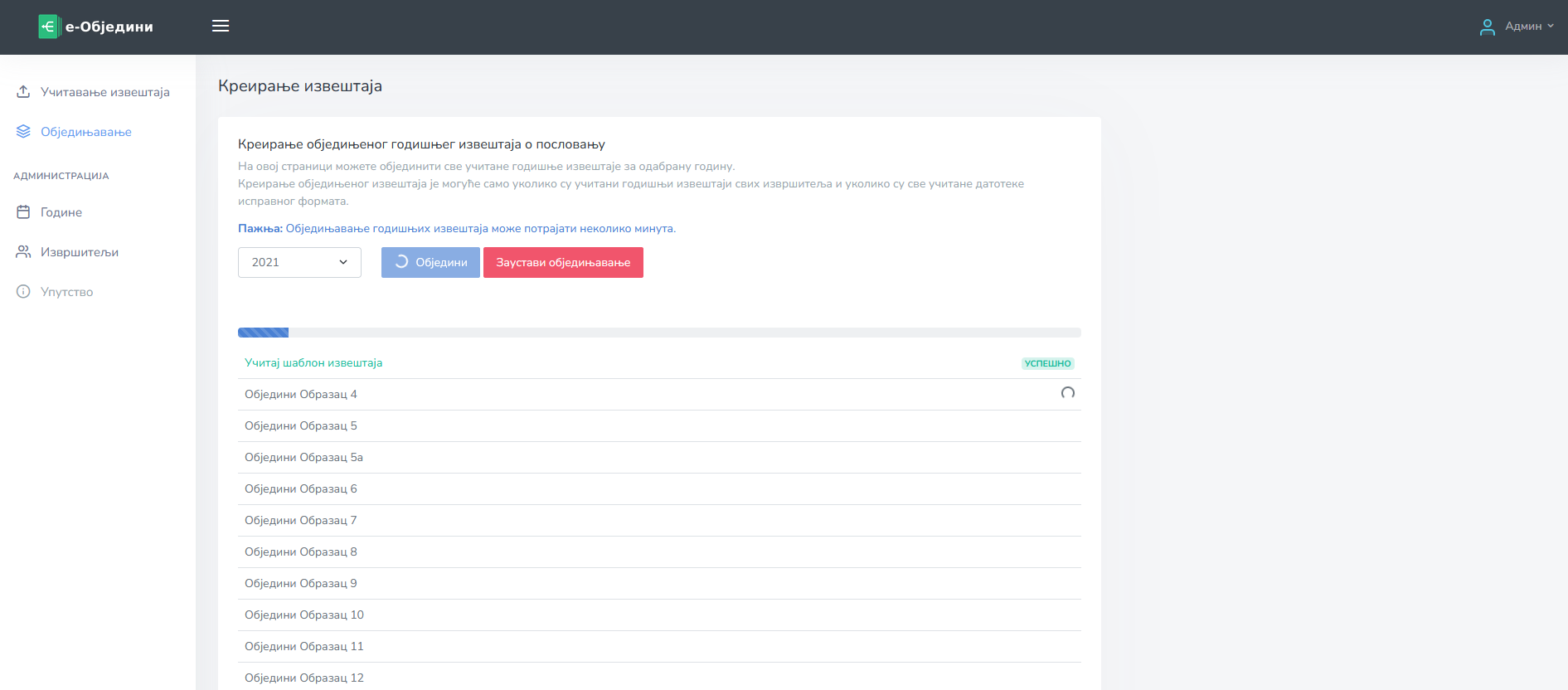This screenshot has height=690, width=1568.
Task: Click the calendar icon beside Године
Action: pos(23,212)
